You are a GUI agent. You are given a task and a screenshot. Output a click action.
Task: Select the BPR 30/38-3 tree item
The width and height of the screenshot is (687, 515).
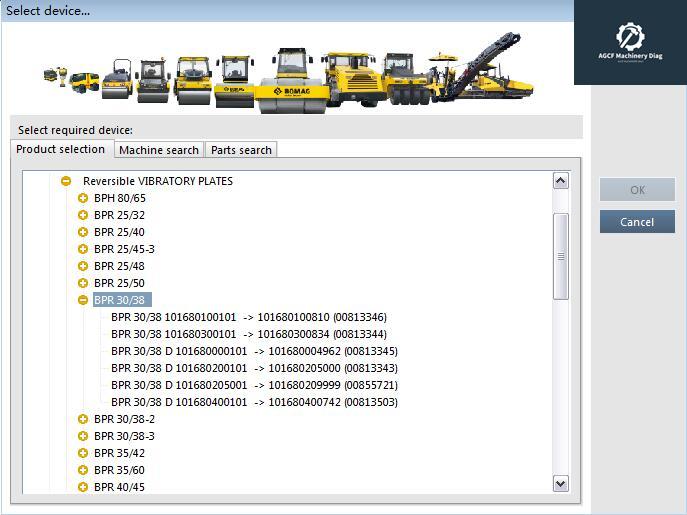pos(124,436)
